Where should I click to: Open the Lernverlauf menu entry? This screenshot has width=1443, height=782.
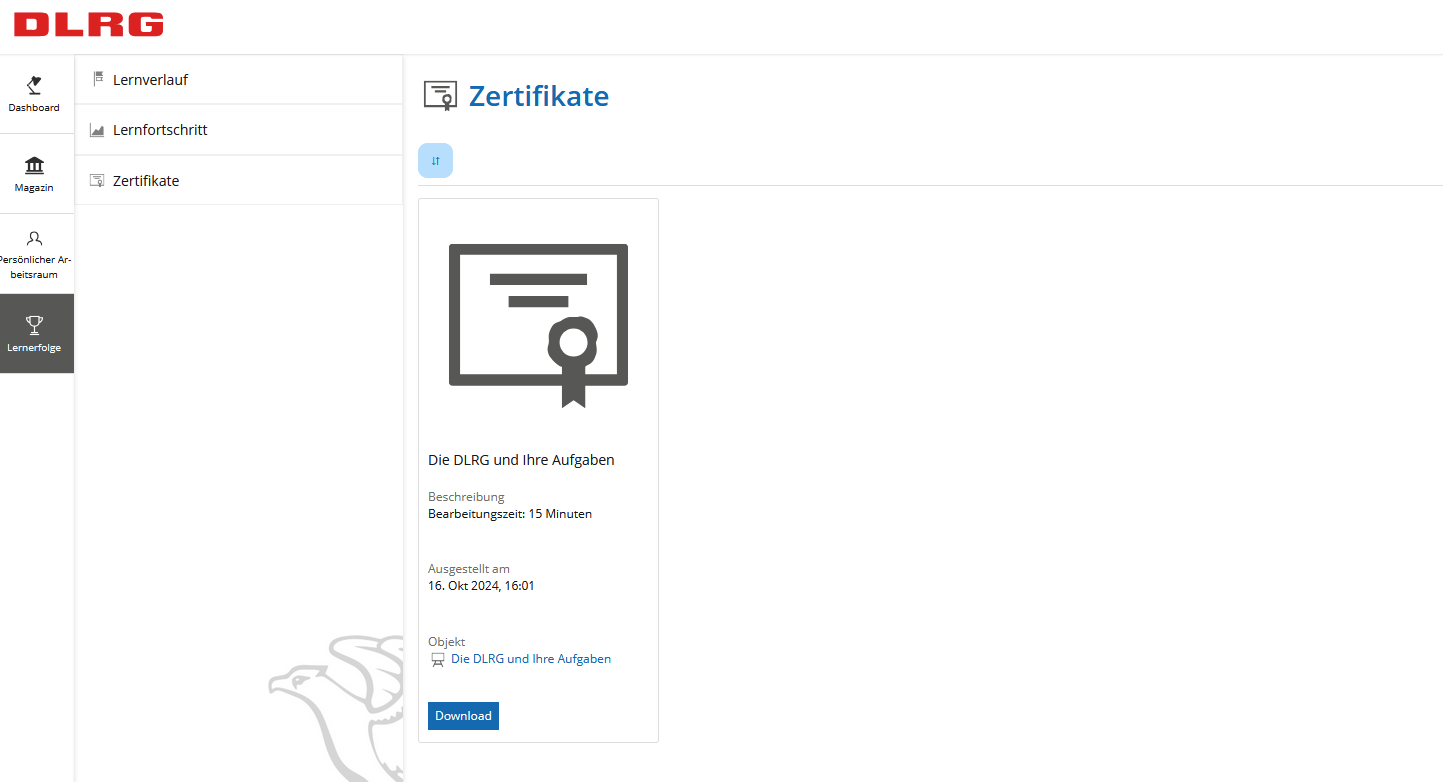[x=150, y=79]
